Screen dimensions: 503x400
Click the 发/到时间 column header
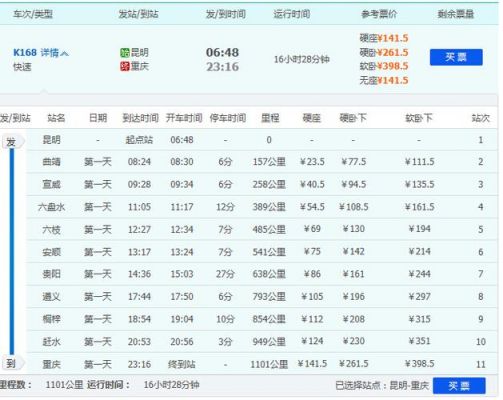coord(226,14)
